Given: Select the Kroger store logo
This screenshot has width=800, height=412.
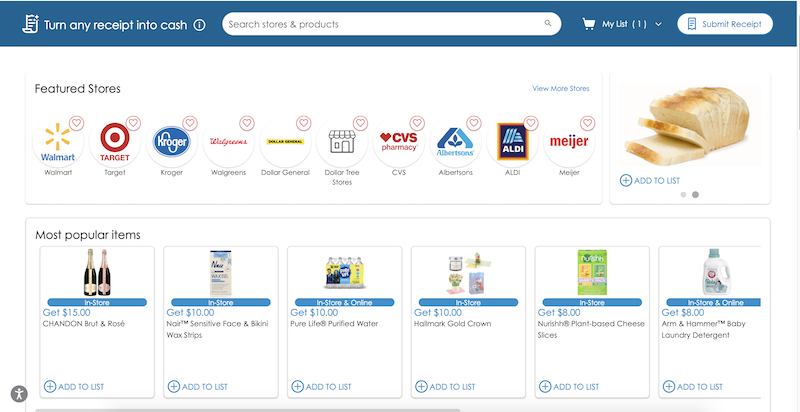Looking at the screenshot, I should coord(171,142).
